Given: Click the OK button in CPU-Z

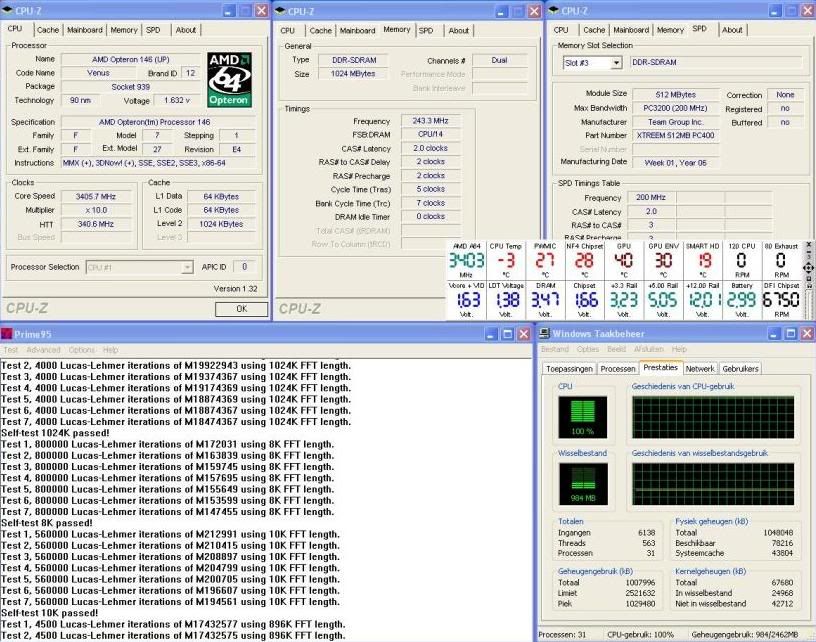Looking at the screenshot, I should tap(241, 309).
